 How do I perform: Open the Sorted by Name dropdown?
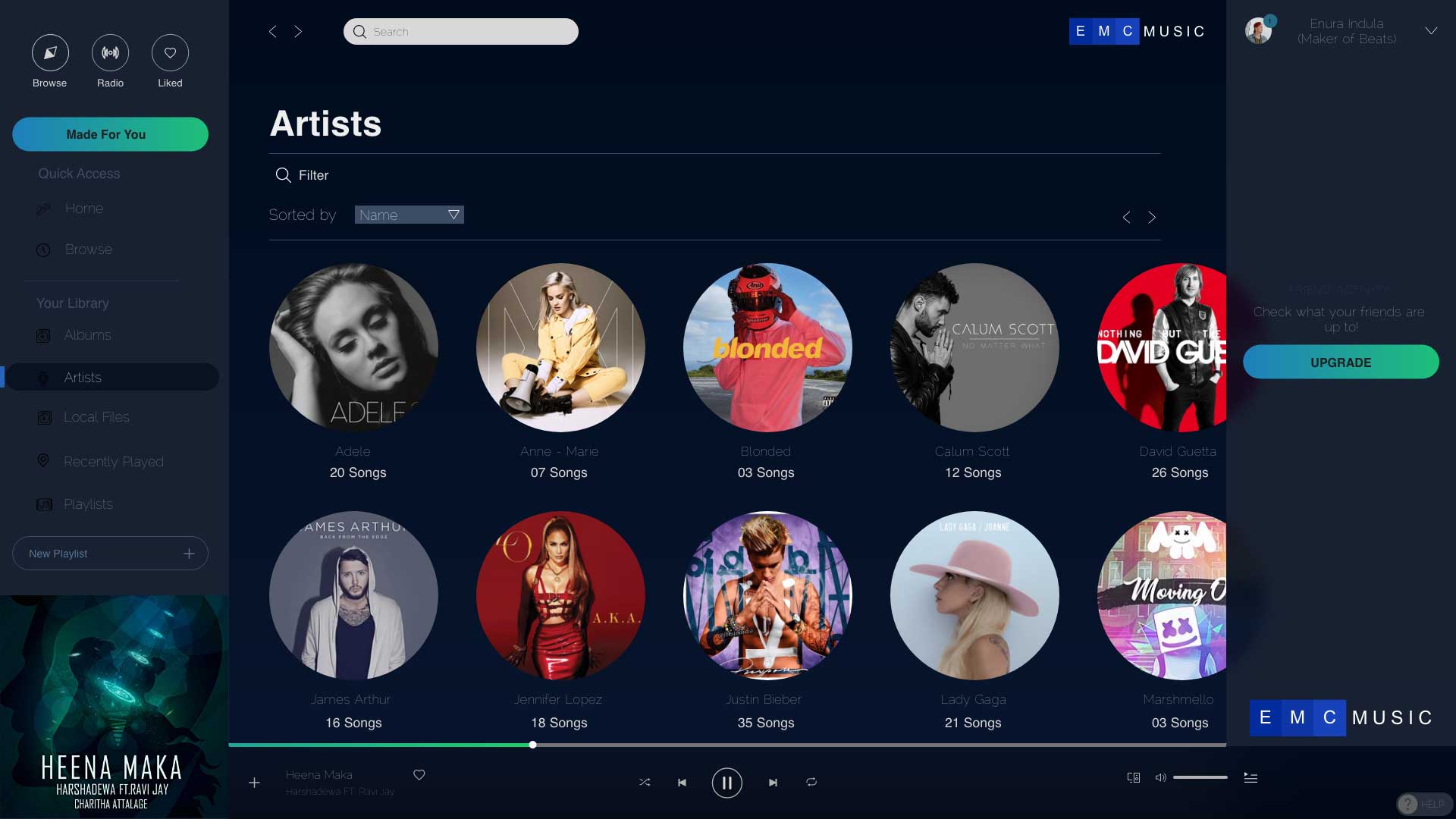tap(409, 215)
